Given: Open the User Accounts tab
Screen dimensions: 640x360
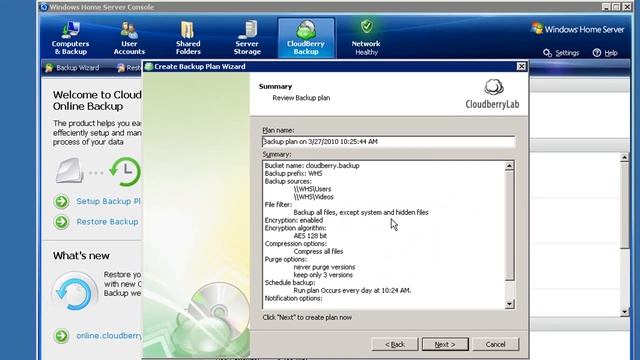Looking at the screenshot, I should coord(129,38).
